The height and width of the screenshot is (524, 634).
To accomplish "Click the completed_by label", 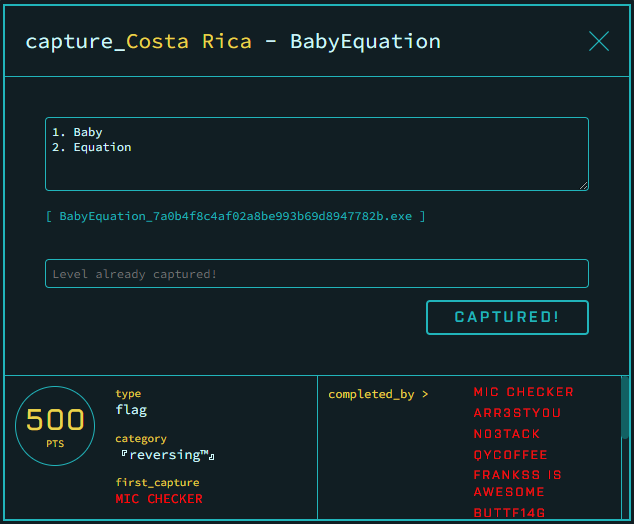I will point(378,394).
